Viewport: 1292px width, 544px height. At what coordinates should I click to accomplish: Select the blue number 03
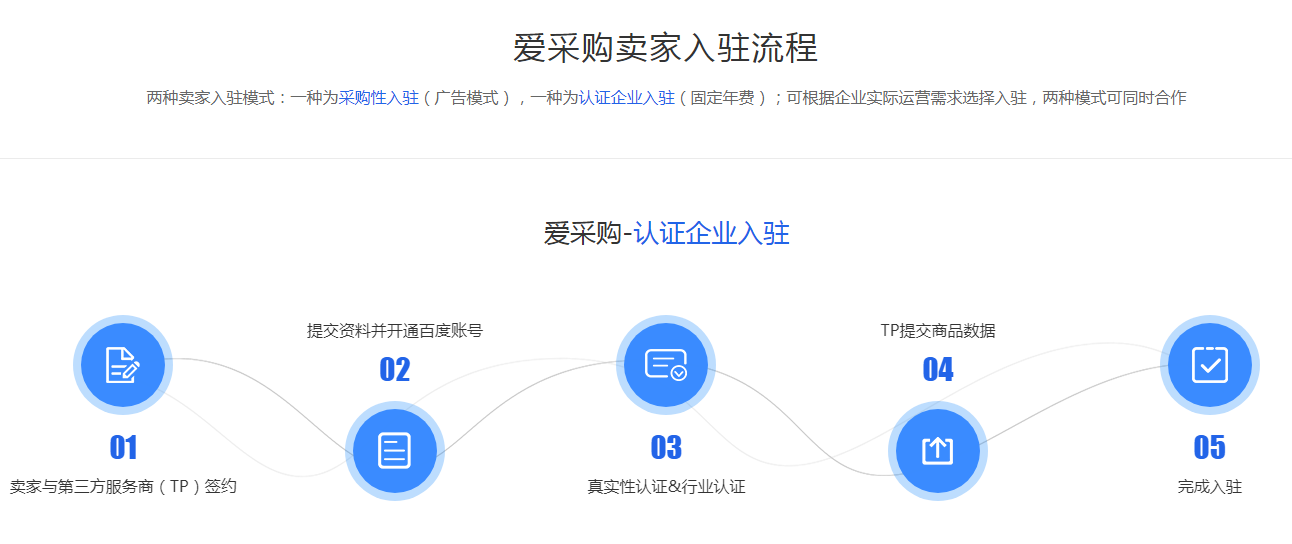click(665, 447)
